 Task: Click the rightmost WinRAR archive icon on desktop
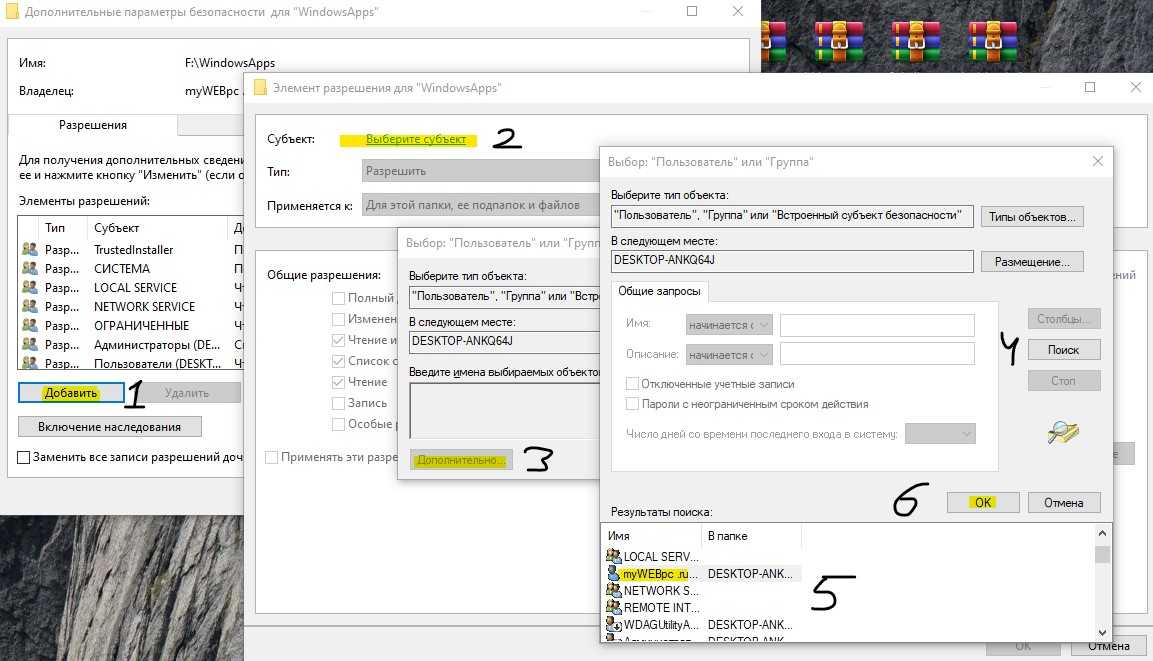coord(992,40)
